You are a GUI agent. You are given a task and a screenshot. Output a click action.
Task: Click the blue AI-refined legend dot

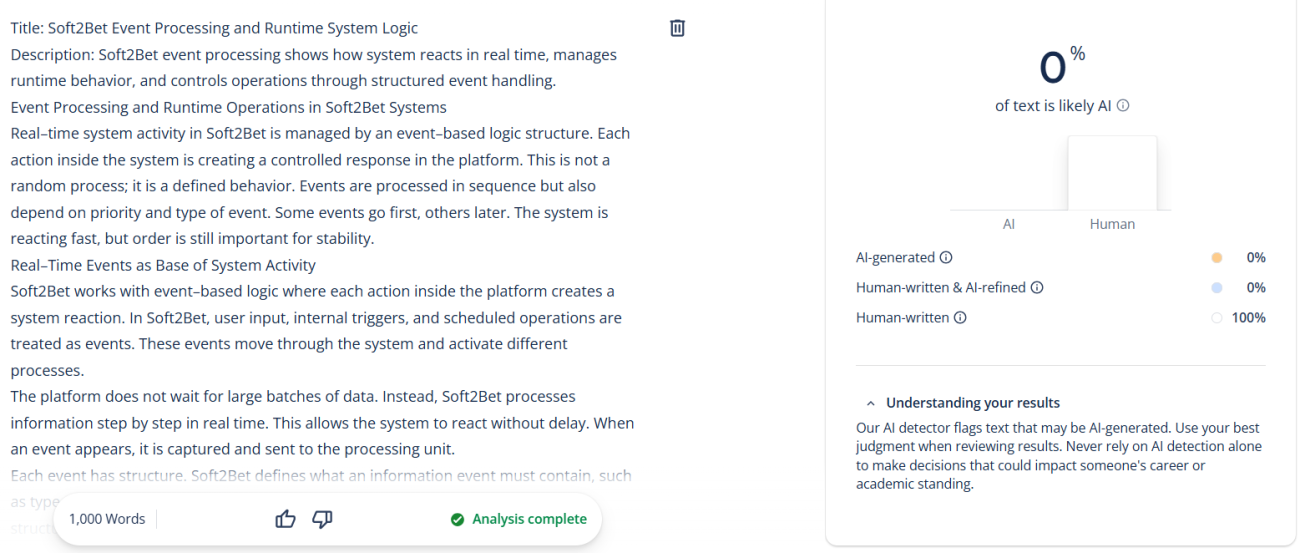pyautogui.click(x=1216, y=288)
